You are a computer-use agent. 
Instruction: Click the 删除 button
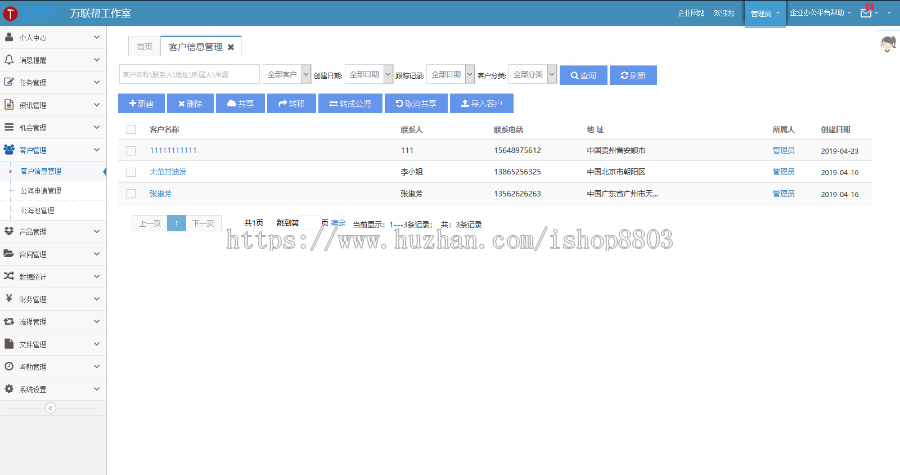coord(191,103)
